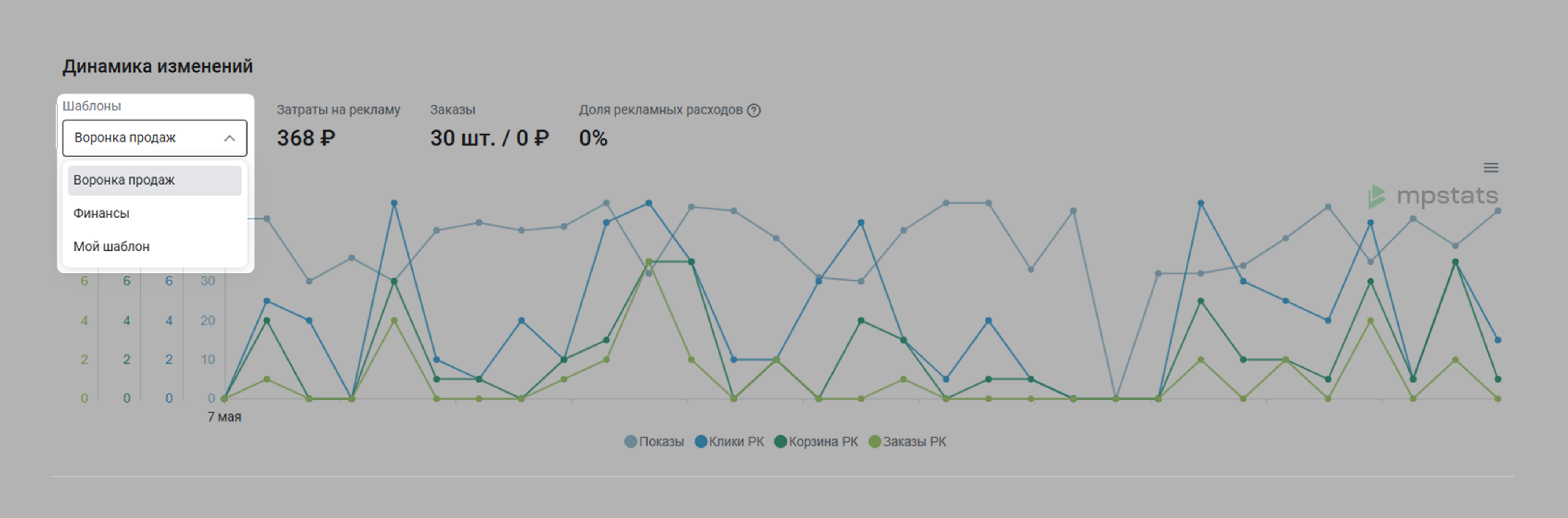Click the Воронка продаж combo box field

pos(146,138)
